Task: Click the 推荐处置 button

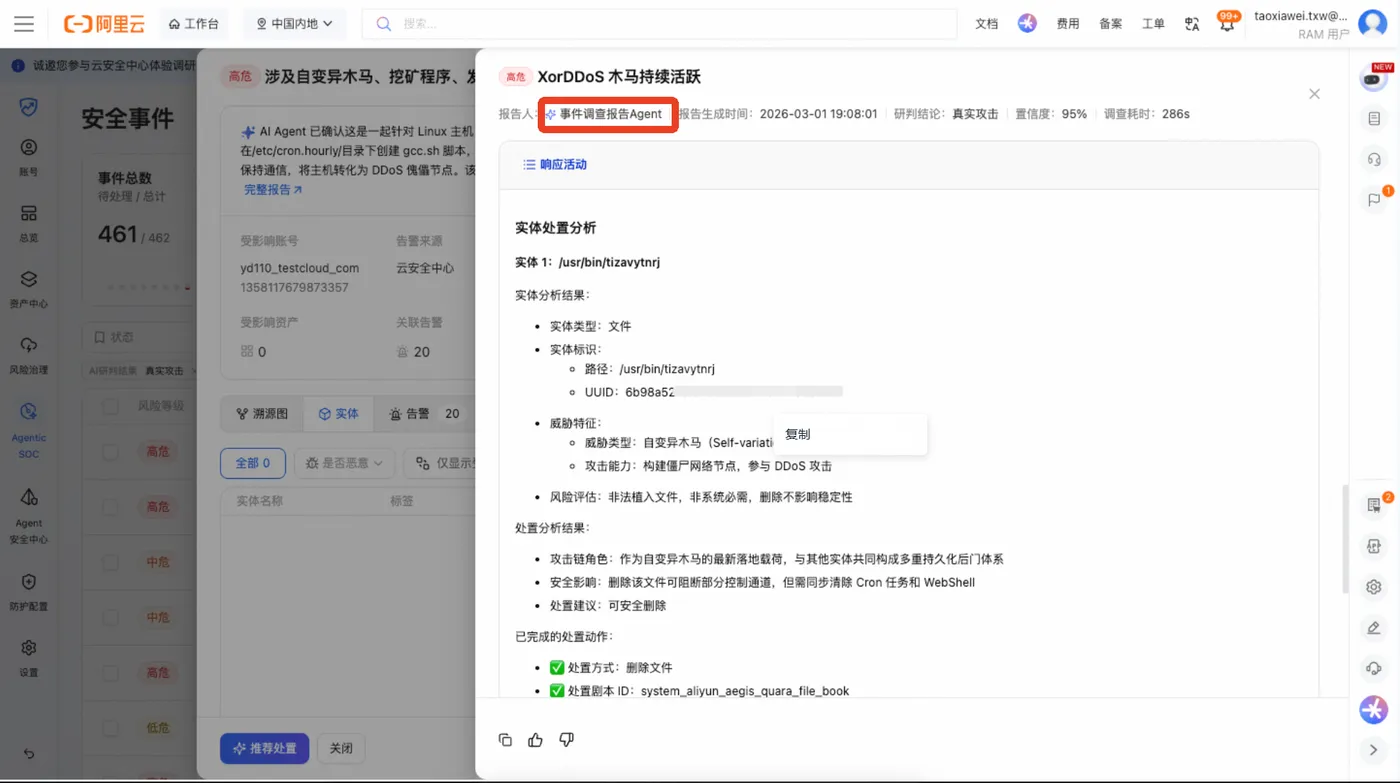Action: pyautogui.click(x=264, y=748)
